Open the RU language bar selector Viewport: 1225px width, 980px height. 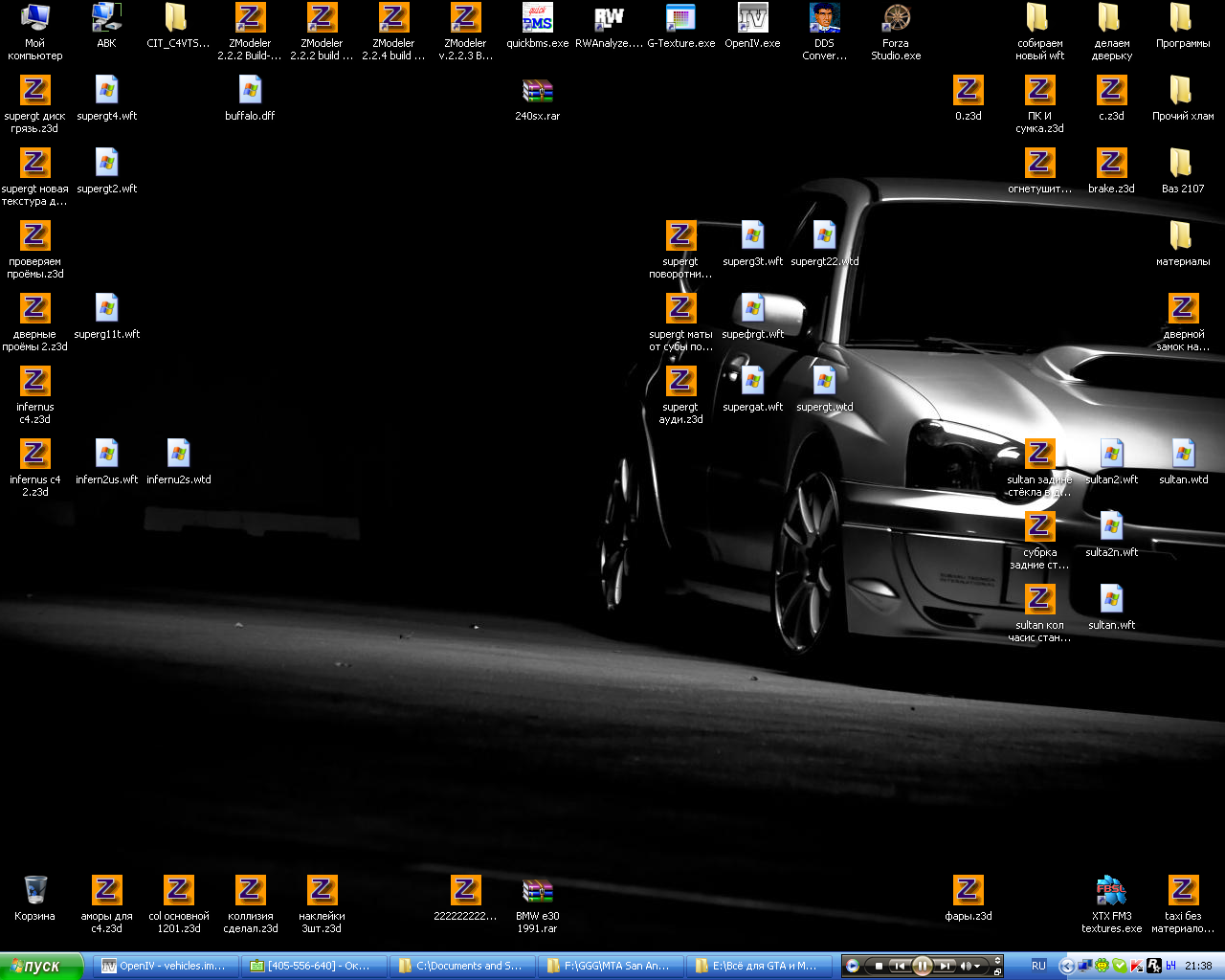tap(1038, 966)
